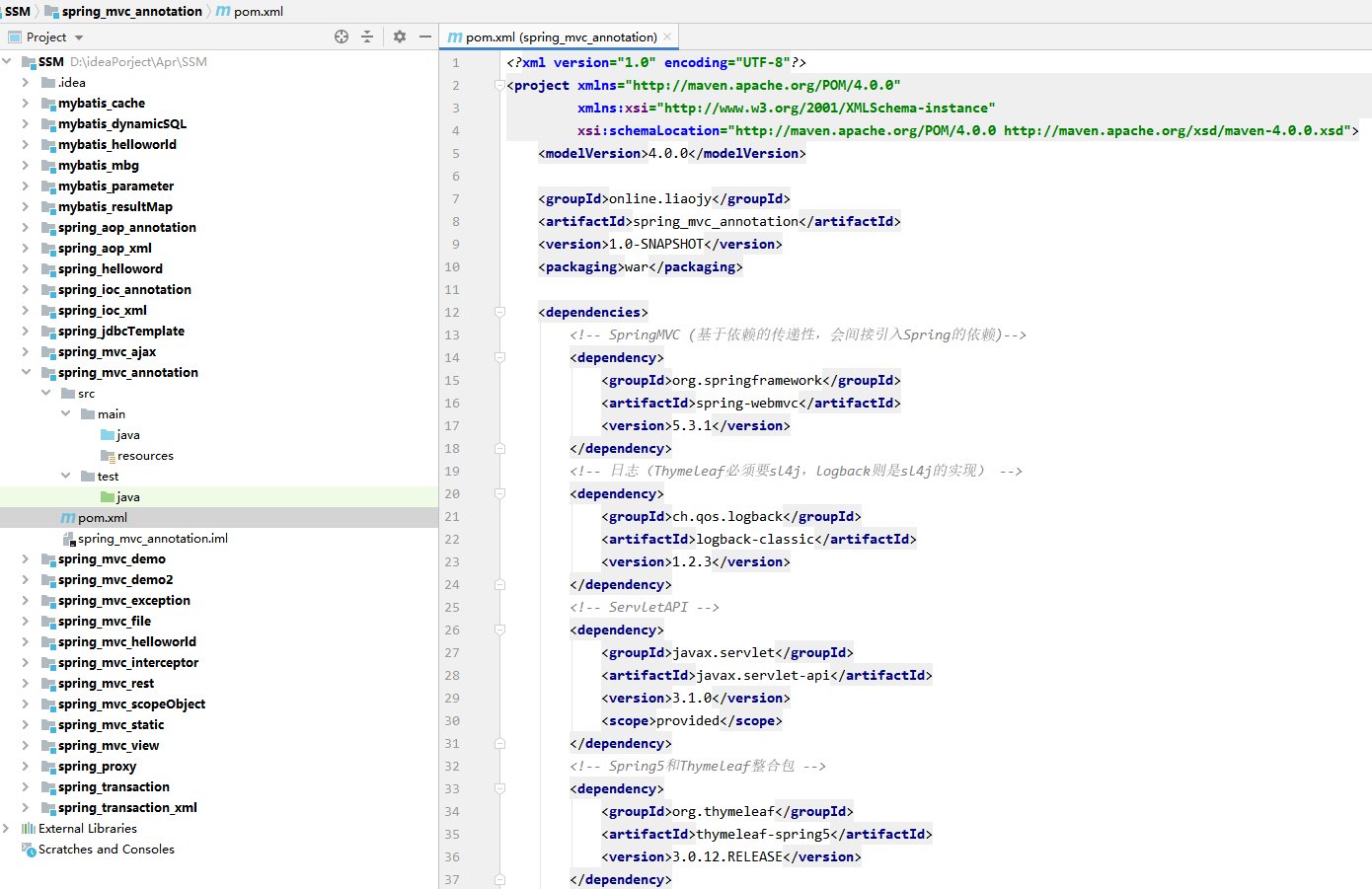The image size is (1372, 889).
Task: Collapse the SSM root project node
Action: point(7,61)
